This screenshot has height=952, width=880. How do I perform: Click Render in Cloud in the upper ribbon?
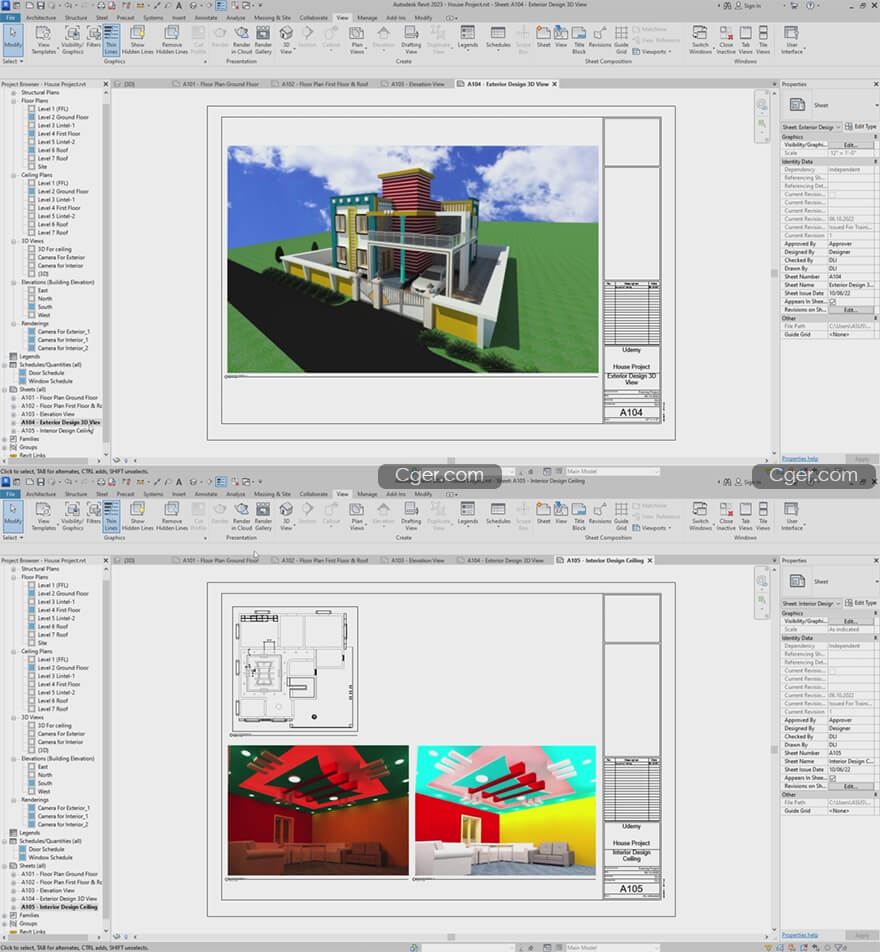(241, 40)
